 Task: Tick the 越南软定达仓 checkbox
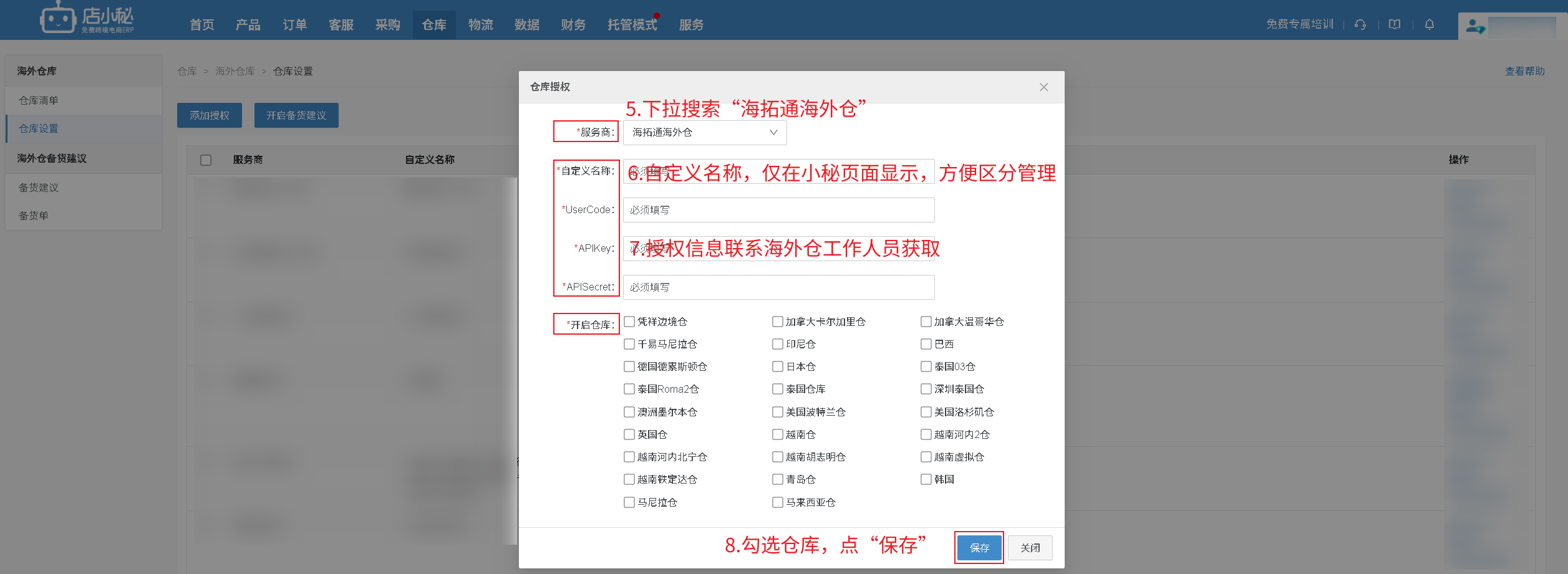(629, 479)
